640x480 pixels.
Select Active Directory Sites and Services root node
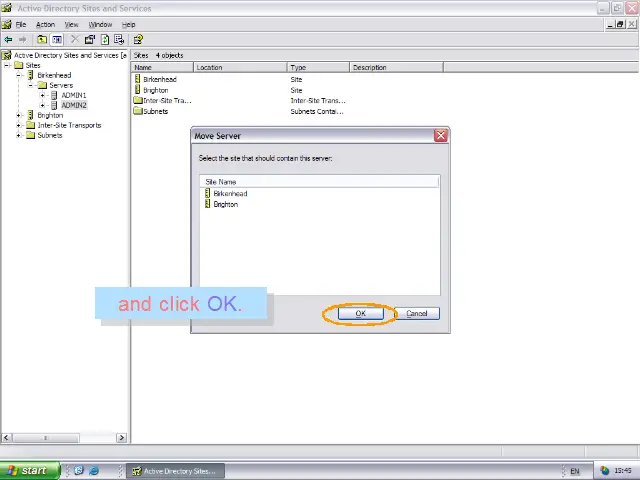[70, 55]
